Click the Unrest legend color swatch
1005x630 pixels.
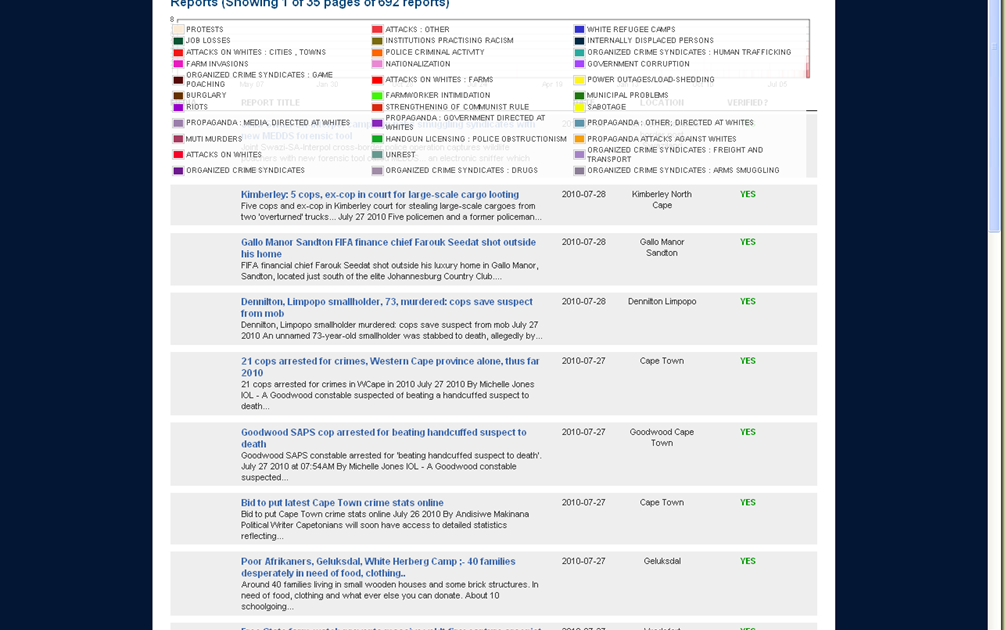pyautogui.click(x=377, y=154)
